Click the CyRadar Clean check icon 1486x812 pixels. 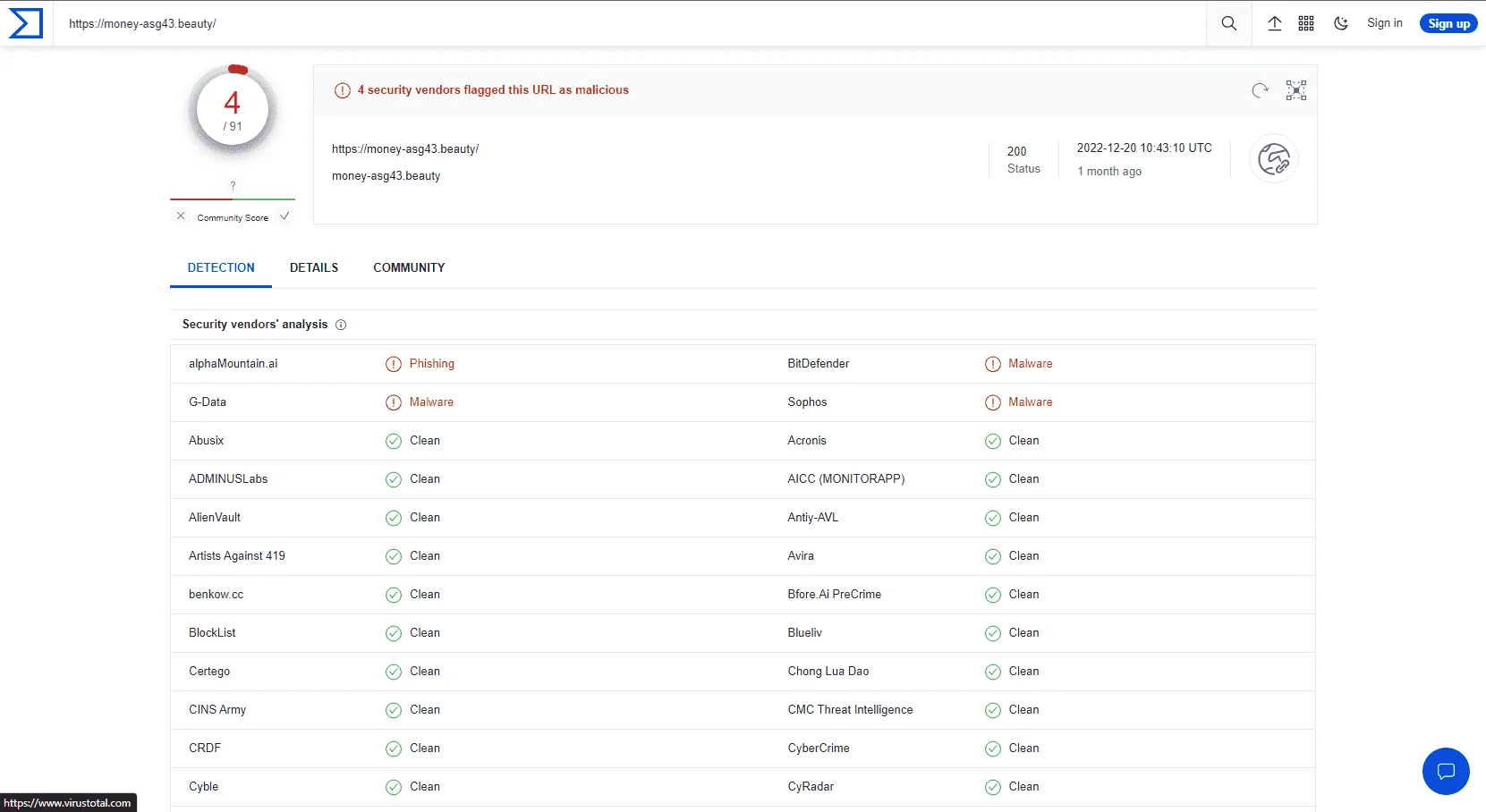[993, 787]
